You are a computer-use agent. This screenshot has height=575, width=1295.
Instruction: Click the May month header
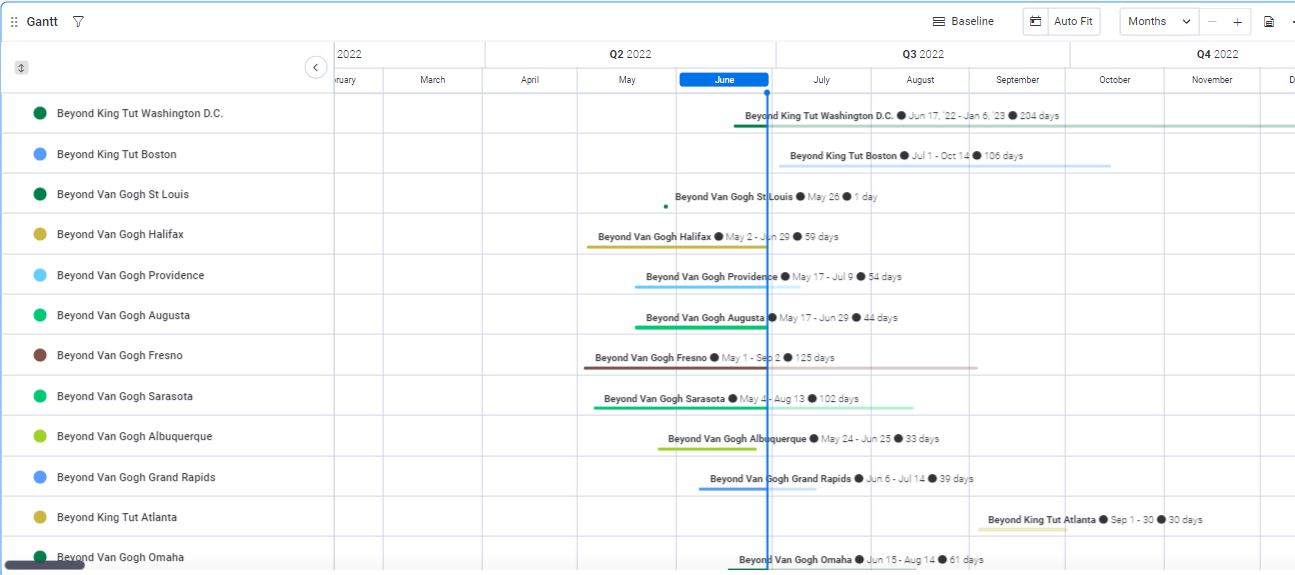point(627,80)
